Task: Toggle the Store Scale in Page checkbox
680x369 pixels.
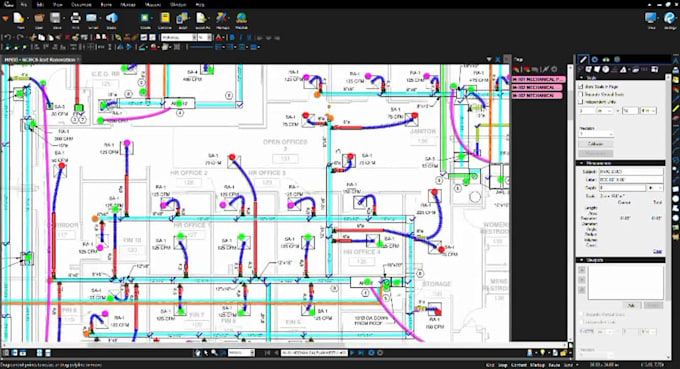Action: coord(581,87)
